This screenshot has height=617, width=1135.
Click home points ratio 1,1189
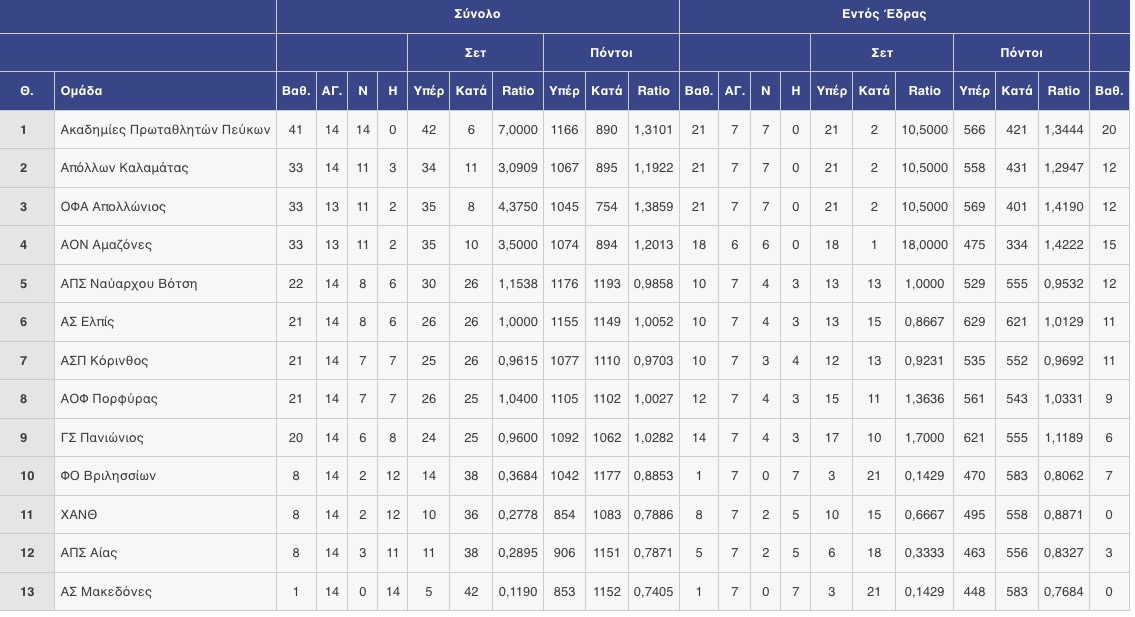[1063, 437]
